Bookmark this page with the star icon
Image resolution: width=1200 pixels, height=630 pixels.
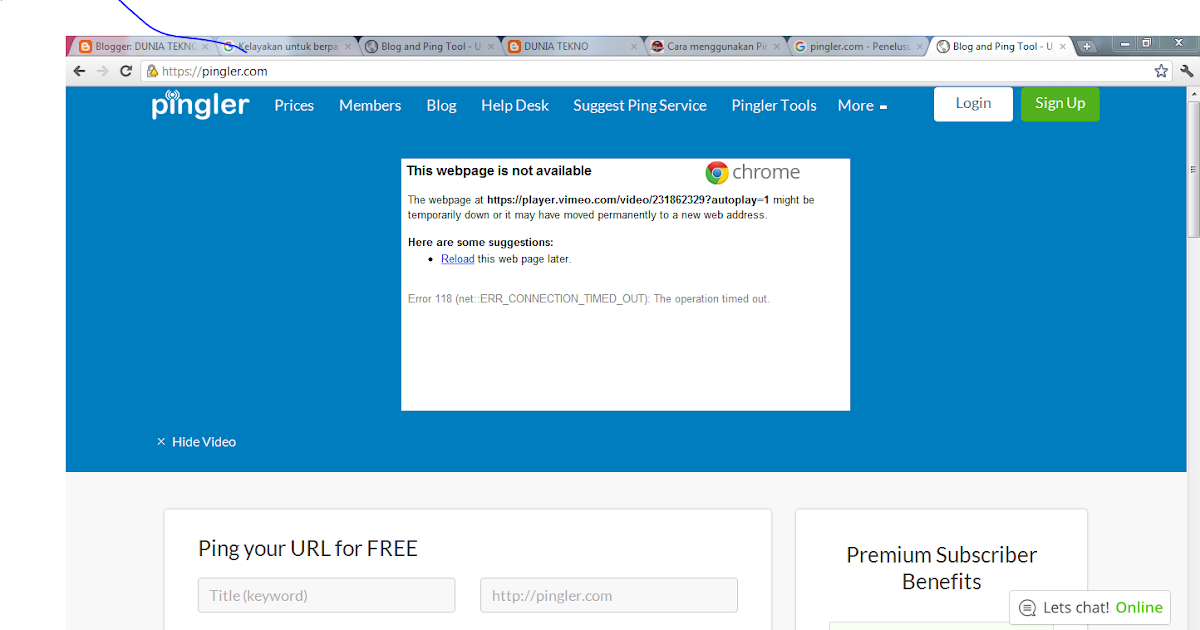pos(1161,71)
